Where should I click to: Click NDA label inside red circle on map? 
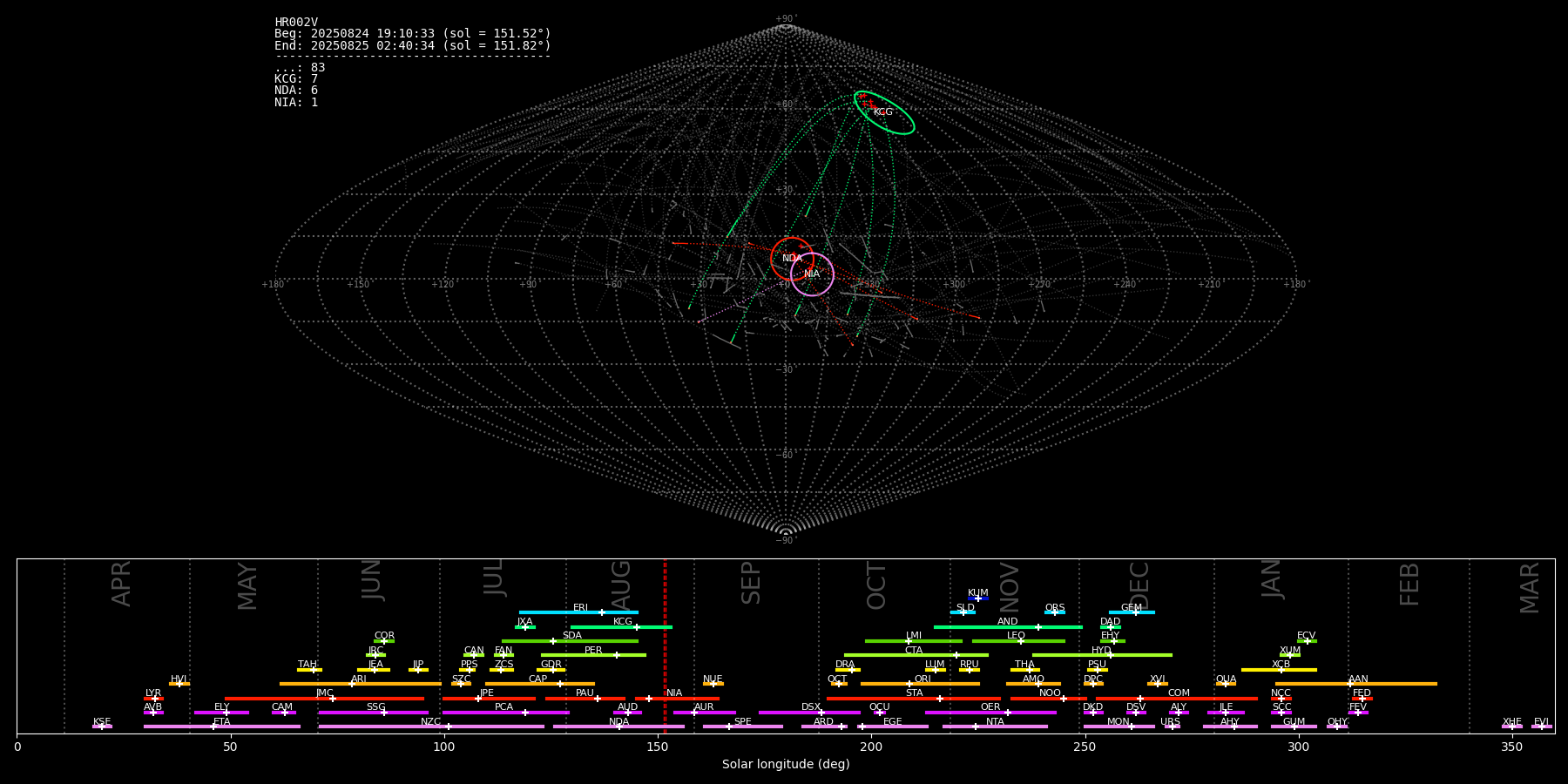tap(792, 259)
